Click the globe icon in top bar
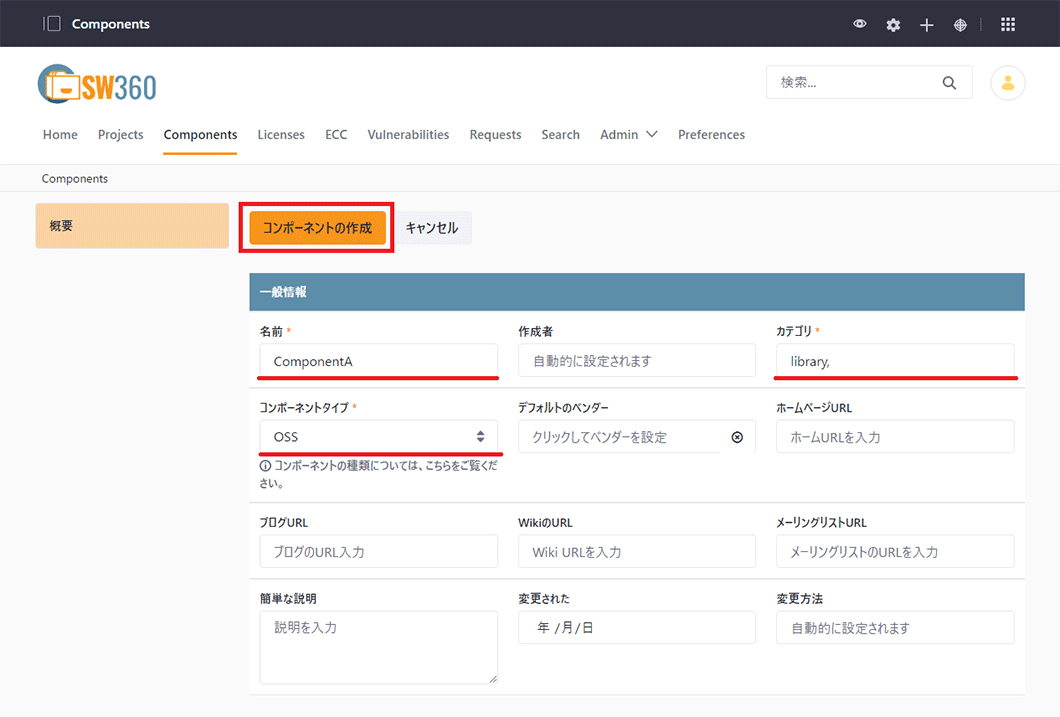The width and height of the screenshot is (1060, 717). [960, 25]
